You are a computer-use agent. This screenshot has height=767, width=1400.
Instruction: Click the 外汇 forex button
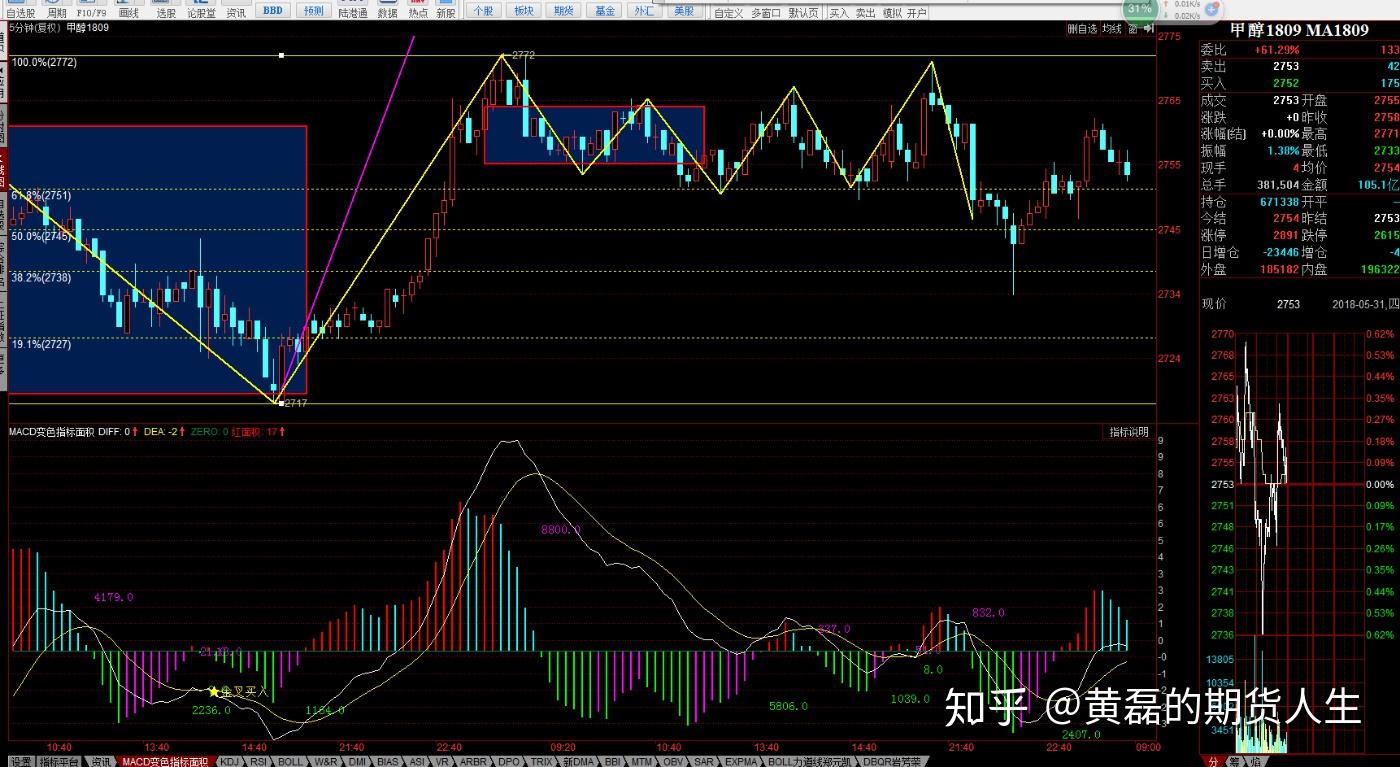click(x=645, y=11)
